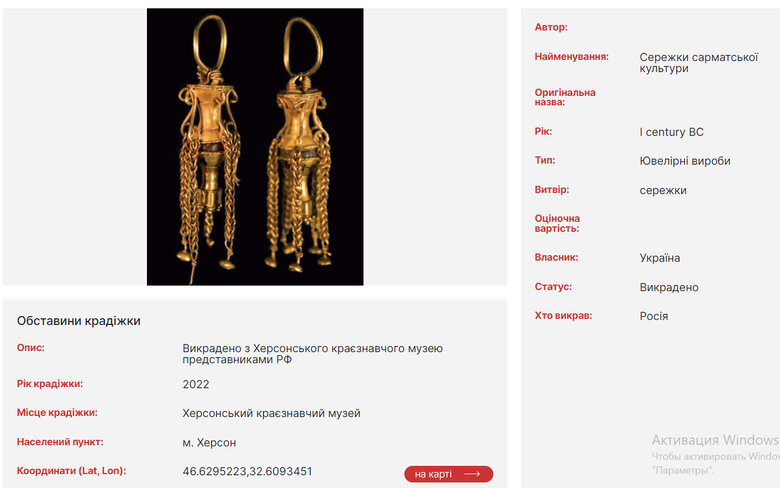Screen dimensions: 780x488
Task: Click the 'Активация Windows' watermark text
Action: point(715,440)
